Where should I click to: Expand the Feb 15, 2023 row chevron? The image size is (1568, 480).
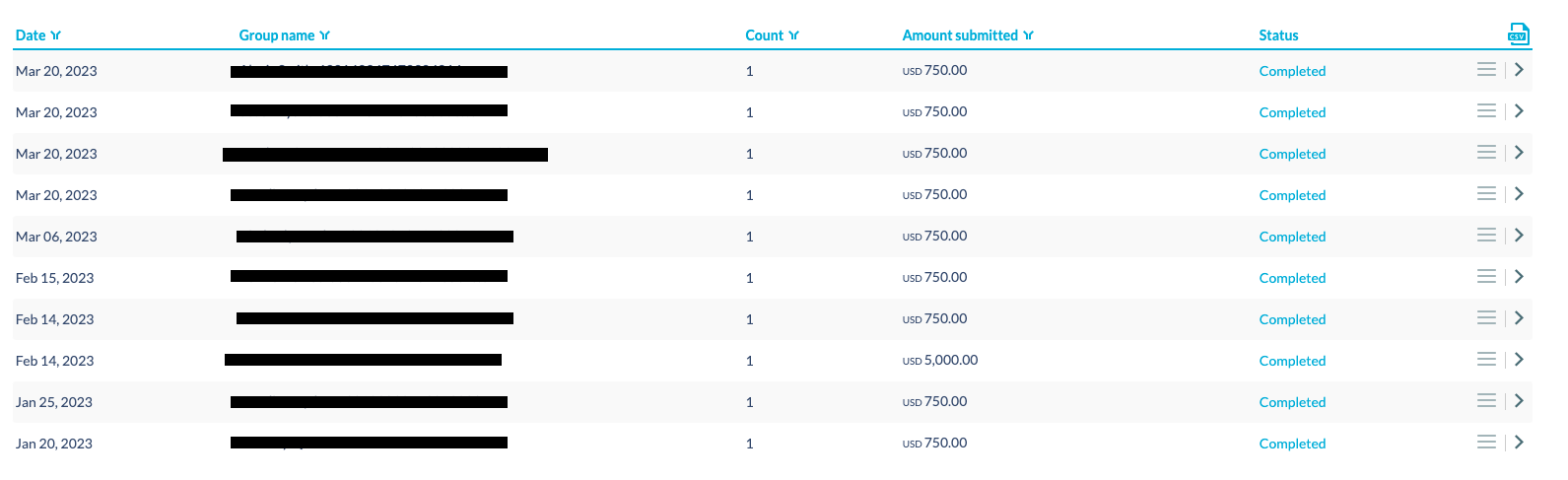click(x=1519, y=277)
